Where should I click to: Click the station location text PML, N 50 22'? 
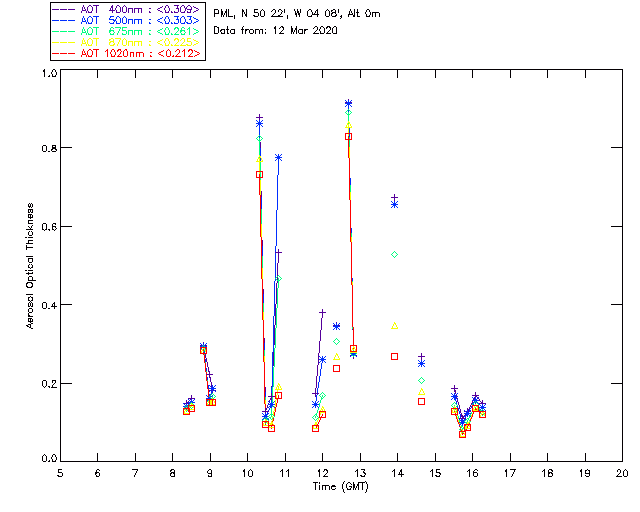(x=296, y=14)
